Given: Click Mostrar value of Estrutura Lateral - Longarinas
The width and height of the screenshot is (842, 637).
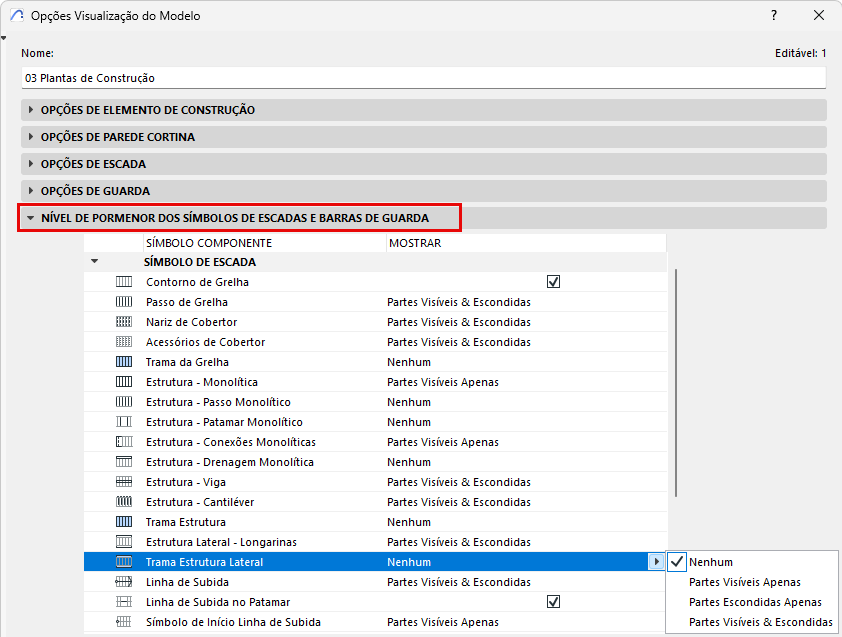Looking at the screenshot, I should pyautogui.click(x=459, y=542).
